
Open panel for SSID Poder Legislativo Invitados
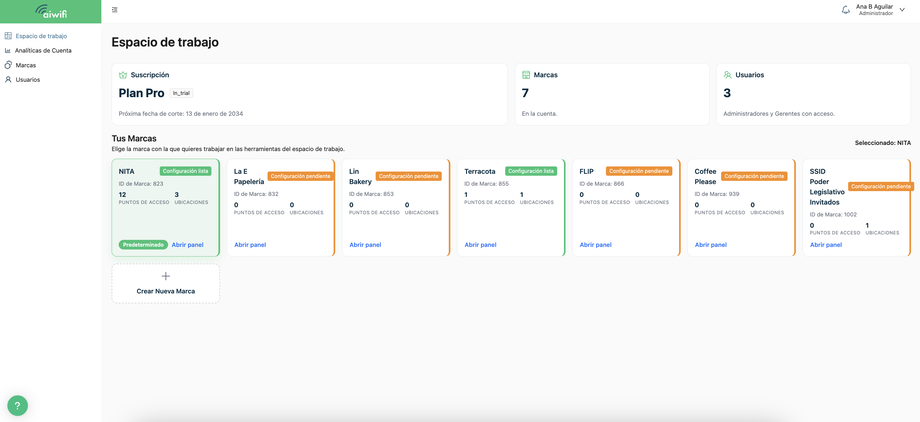[826, 245]
